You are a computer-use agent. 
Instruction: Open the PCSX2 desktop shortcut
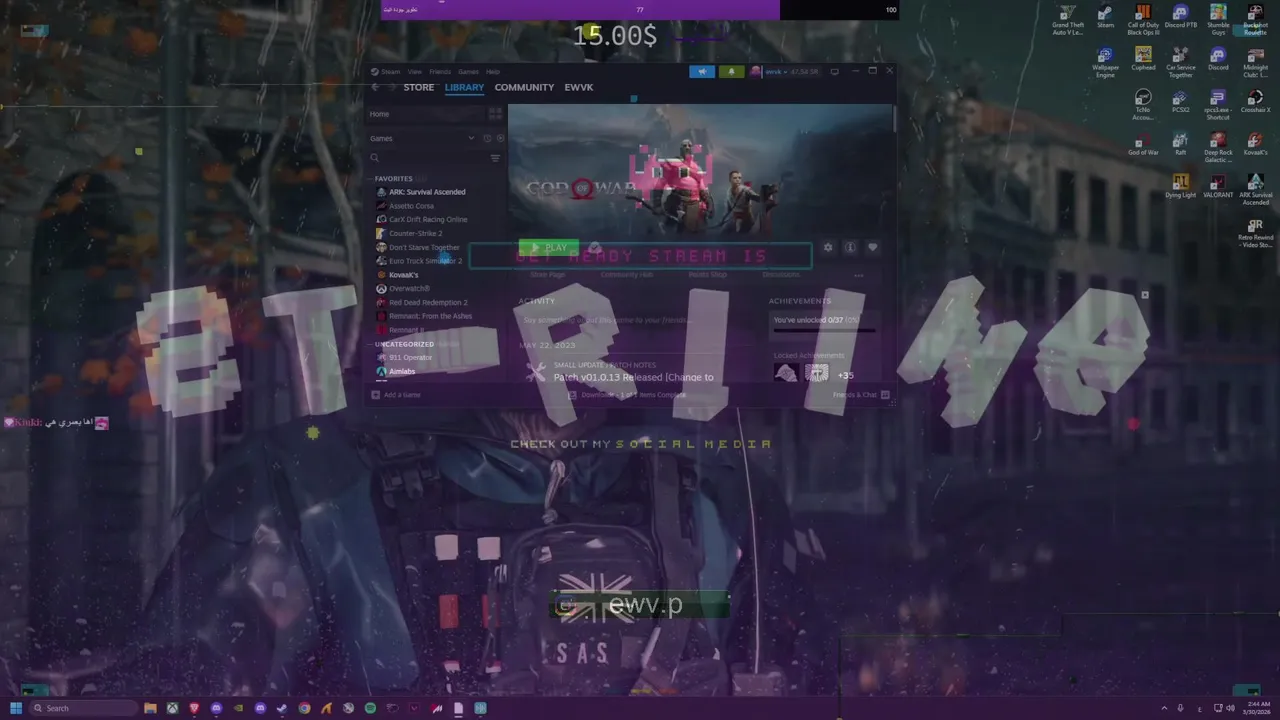pos(1180,101)
